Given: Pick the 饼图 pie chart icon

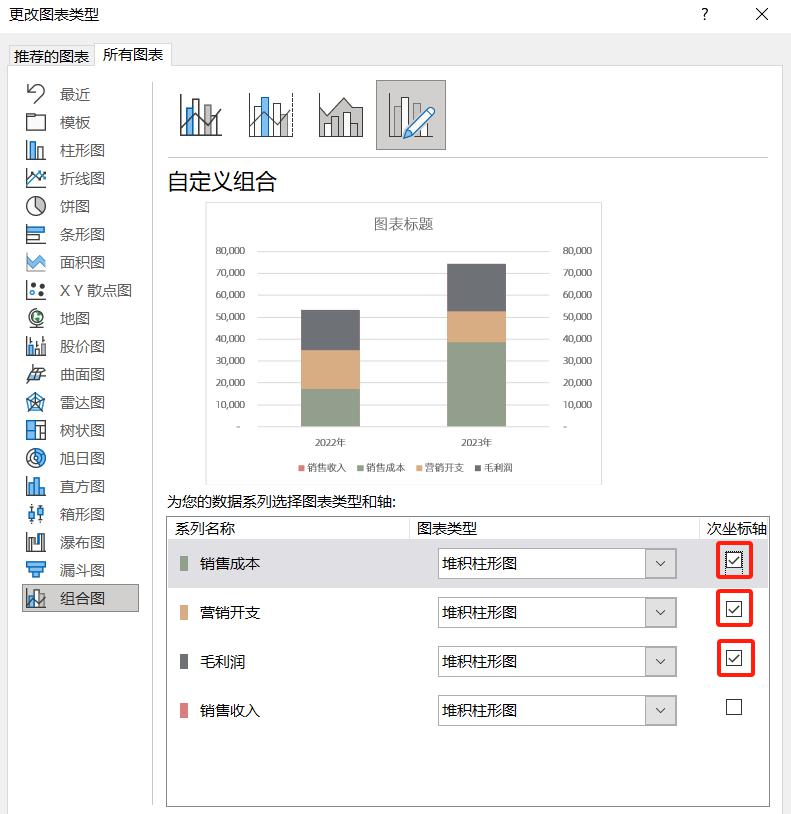Looking at the screenshot, I should coord(36,206).
